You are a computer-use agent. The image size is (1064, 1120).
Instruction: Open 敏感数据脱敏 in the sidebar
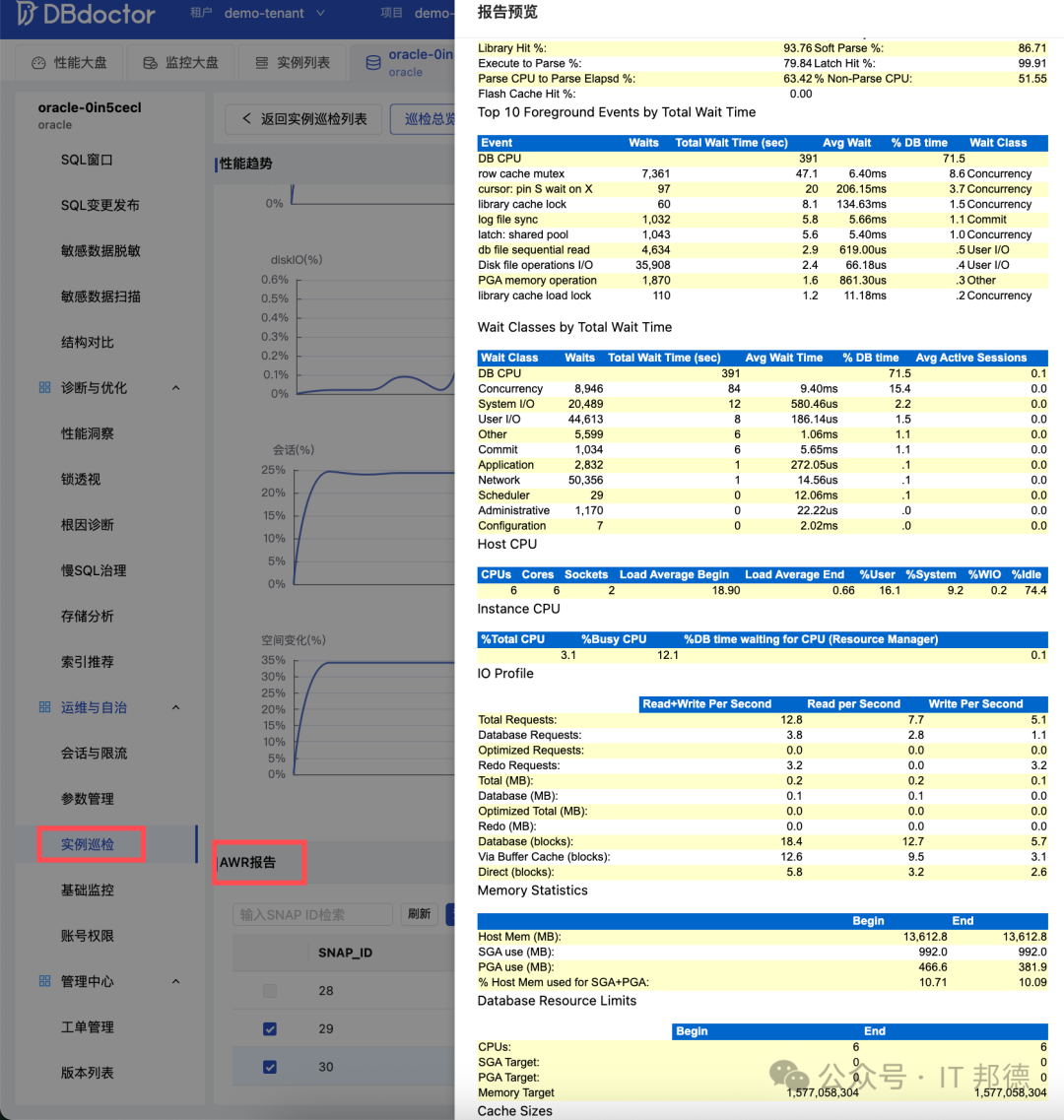[100, 251]
